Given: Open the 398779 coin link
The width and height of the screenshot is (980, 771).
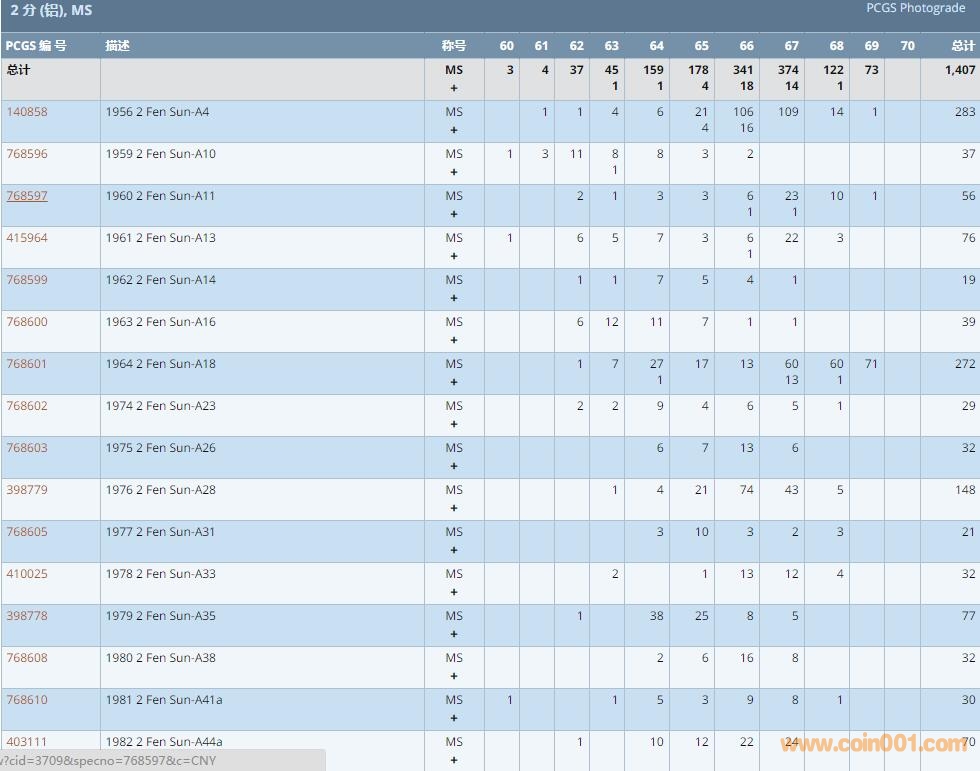Looking at the screenshot, I should [27, 490].
